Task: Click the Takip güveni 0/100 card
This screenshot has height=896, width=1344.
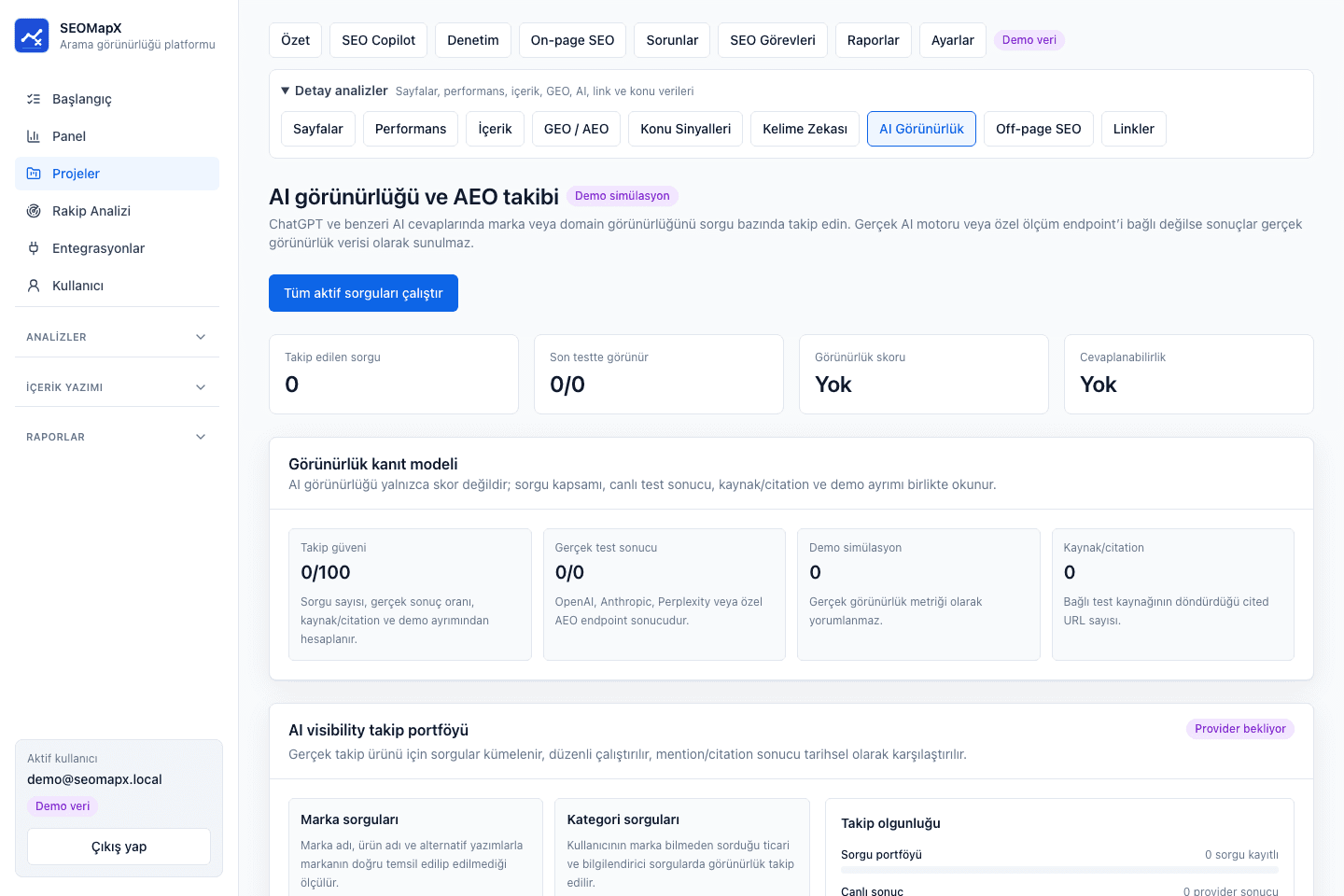Action: pos(410,595)
